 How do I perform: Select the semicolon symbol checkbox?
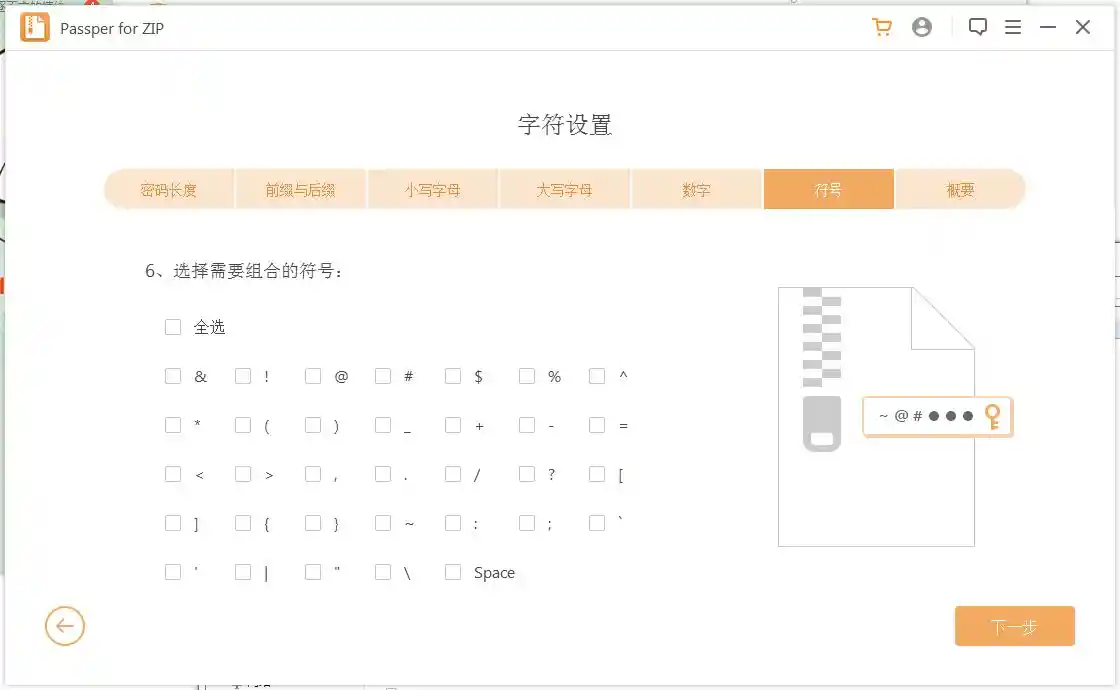[527, 524]
